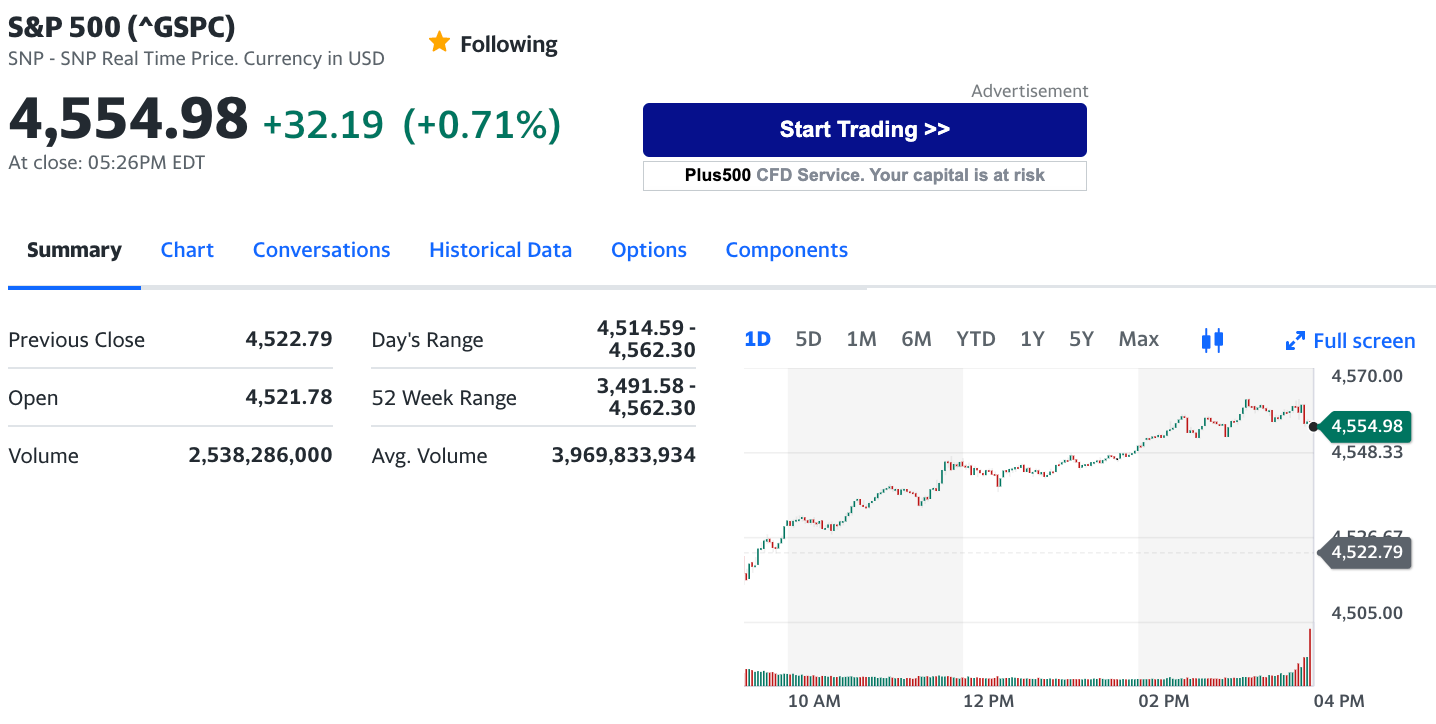Click the 12 PM time axis label

point(988,701)
